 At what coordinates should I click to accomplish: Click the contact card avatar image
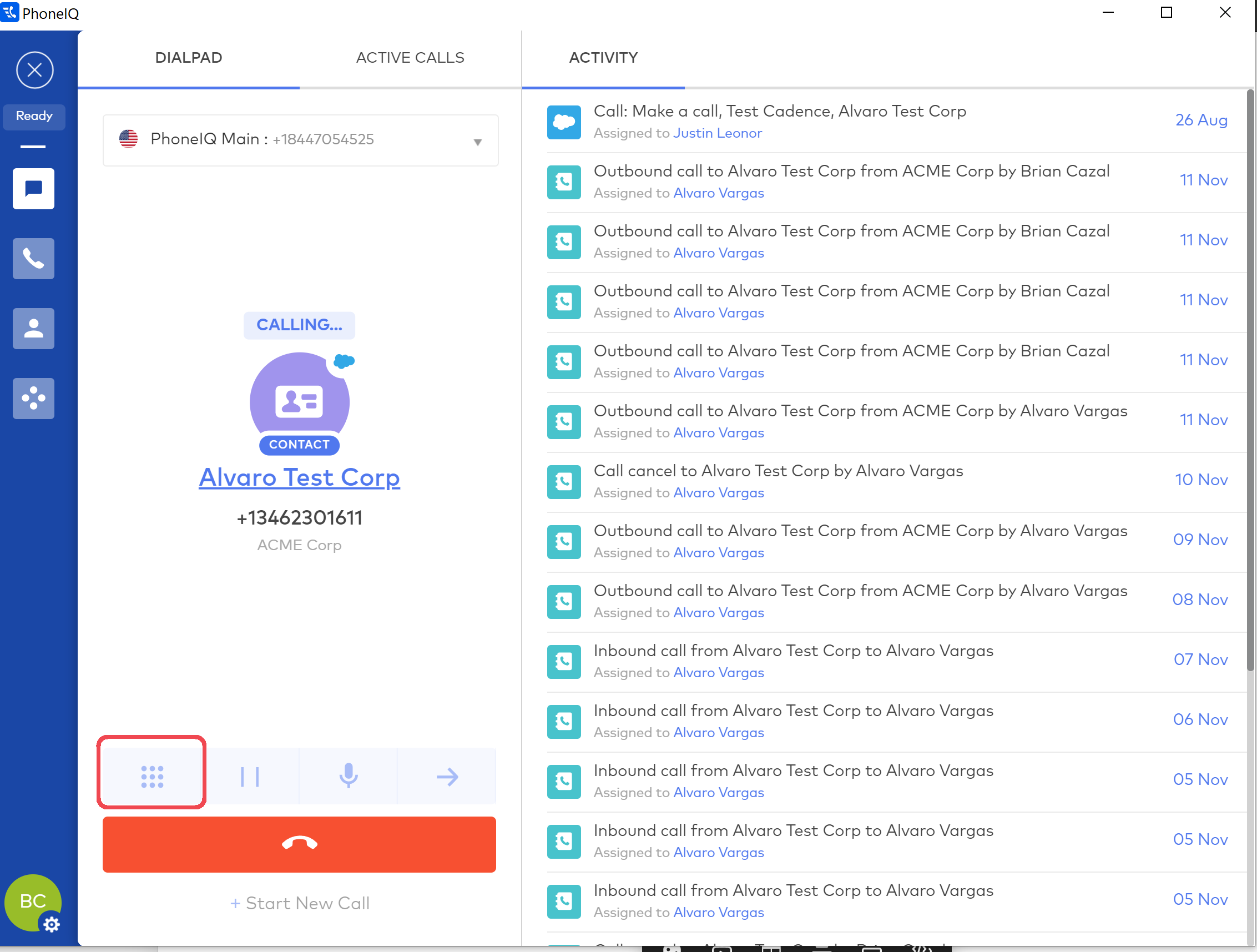[x=300, y=402]
